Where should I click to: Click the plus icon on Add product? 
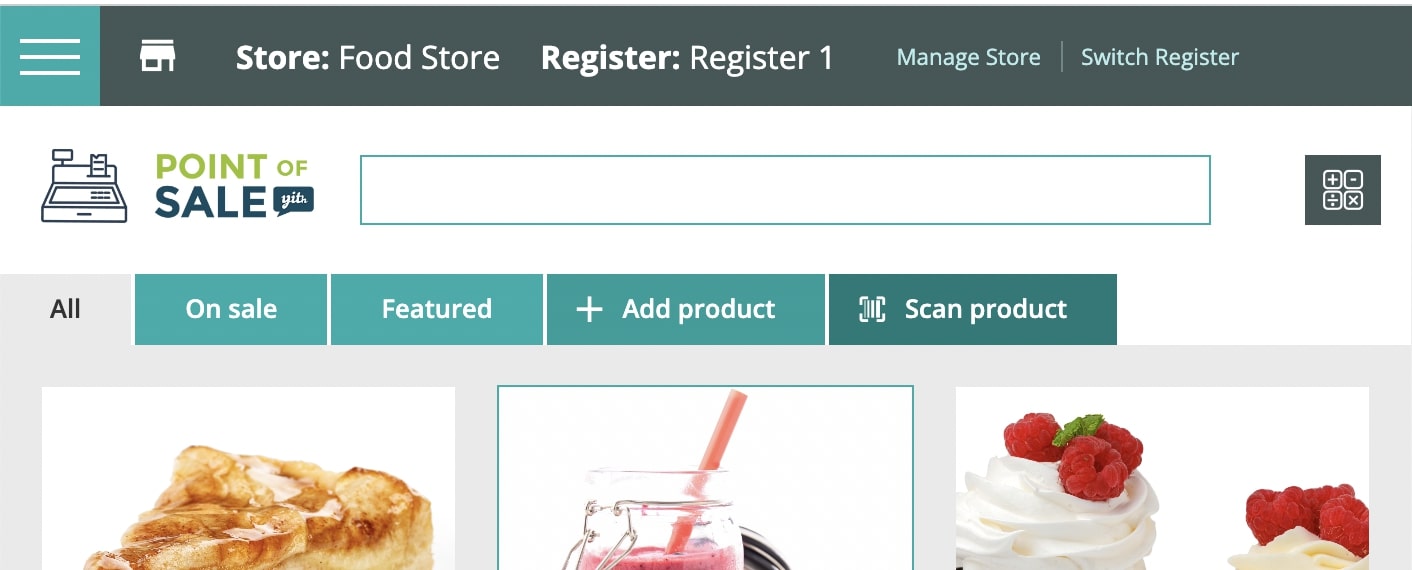(590, 310)
